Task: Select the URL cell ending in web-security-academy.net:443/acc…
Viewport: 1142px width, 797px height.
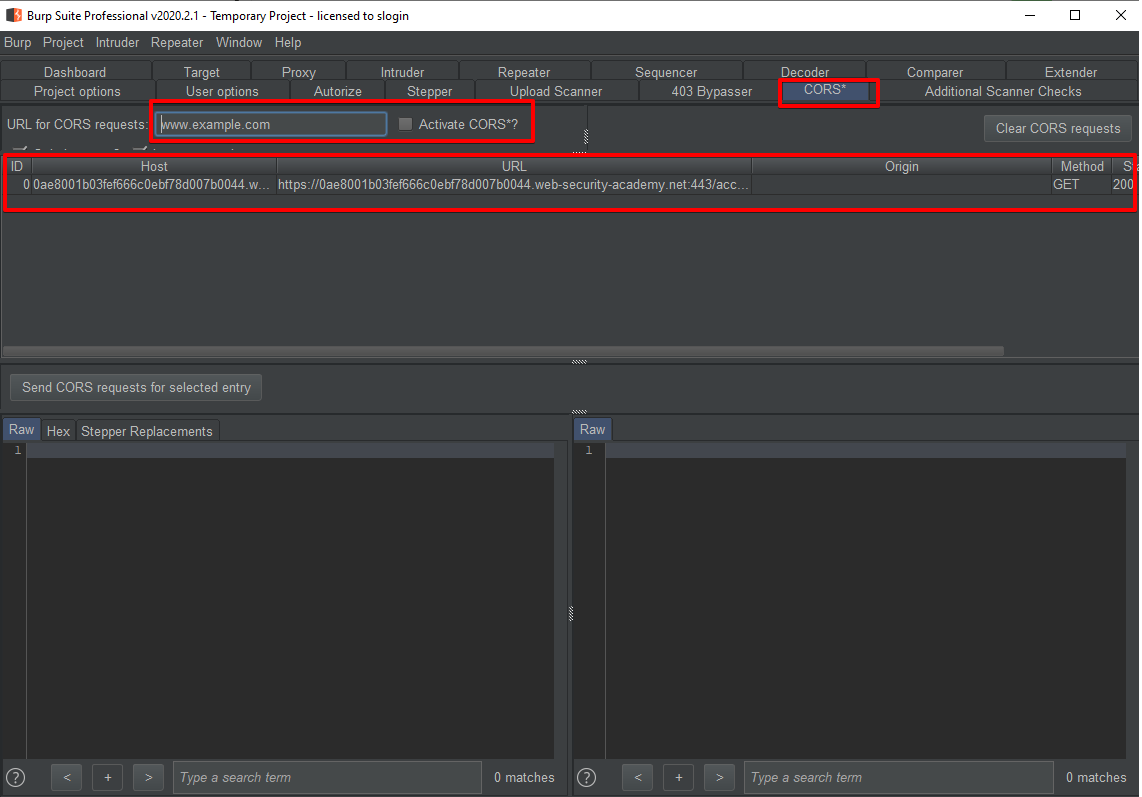Action: click(514, 184)
